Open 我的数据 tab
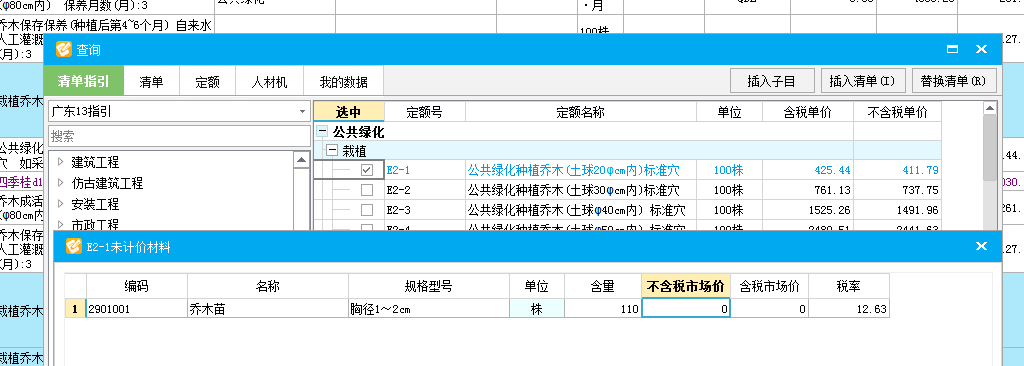Screen dimensions: 1024x366 pos(343,82)
